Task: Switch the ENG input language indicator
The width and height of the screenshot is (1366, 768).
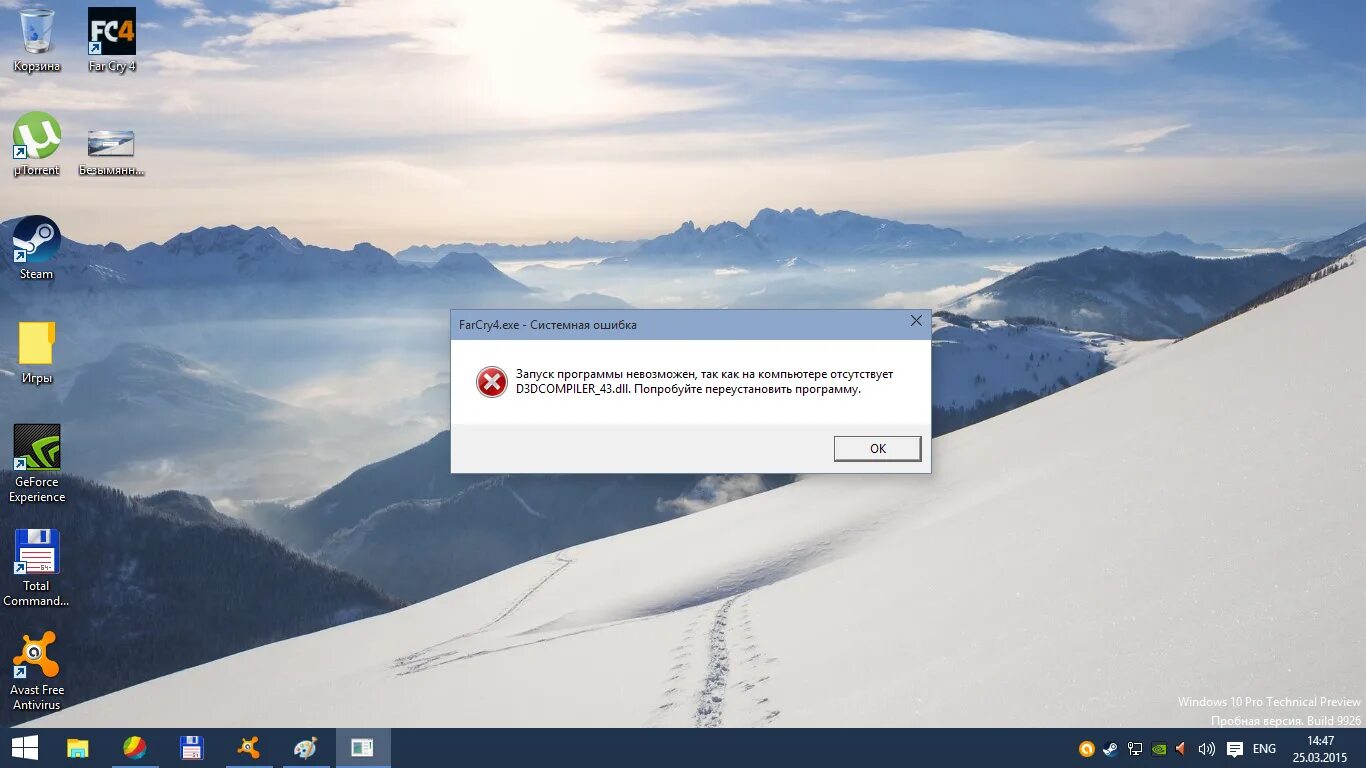Action: click(x=1264, y=749)
